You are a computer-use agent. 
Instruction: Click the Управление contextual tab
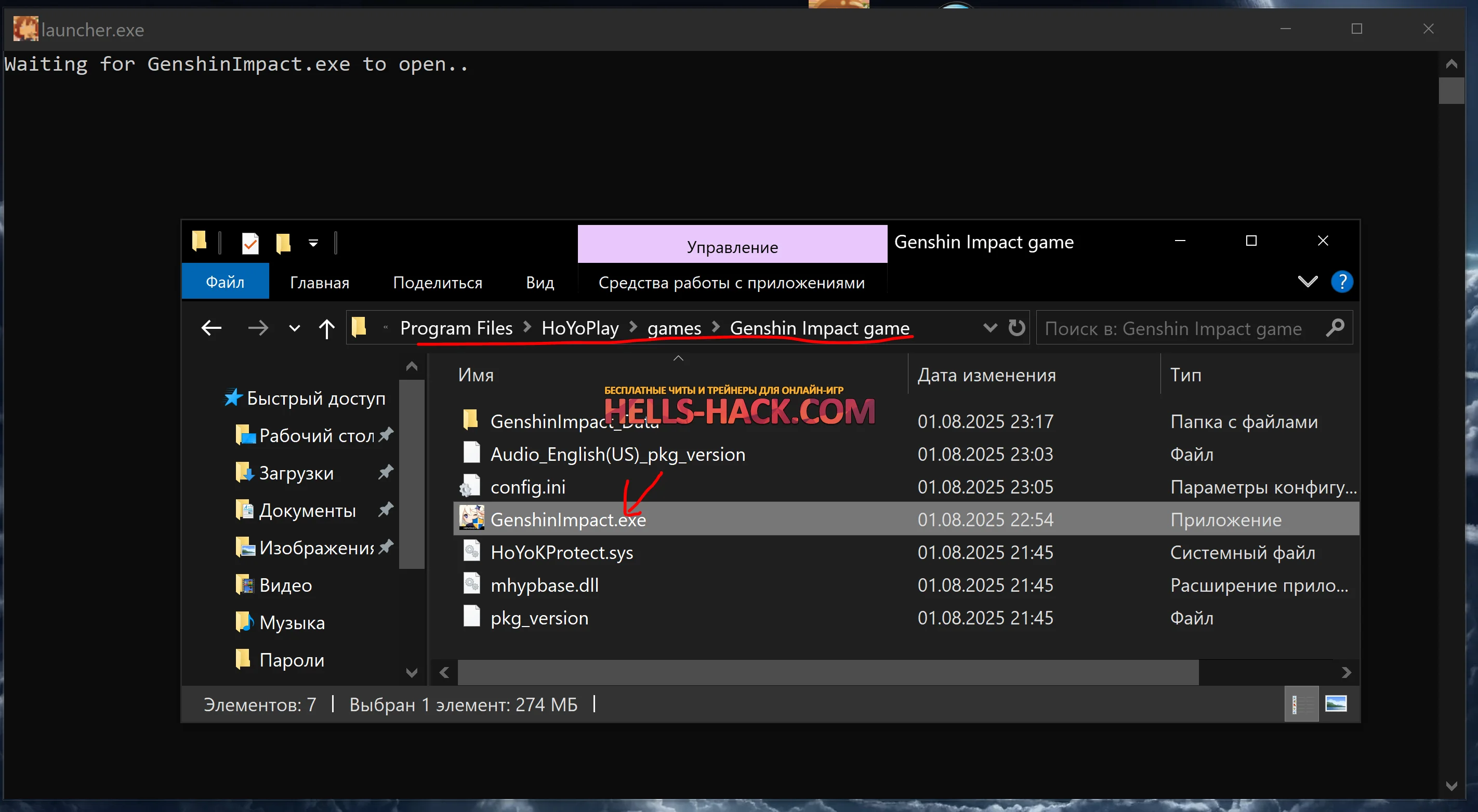tap(732, 244)
